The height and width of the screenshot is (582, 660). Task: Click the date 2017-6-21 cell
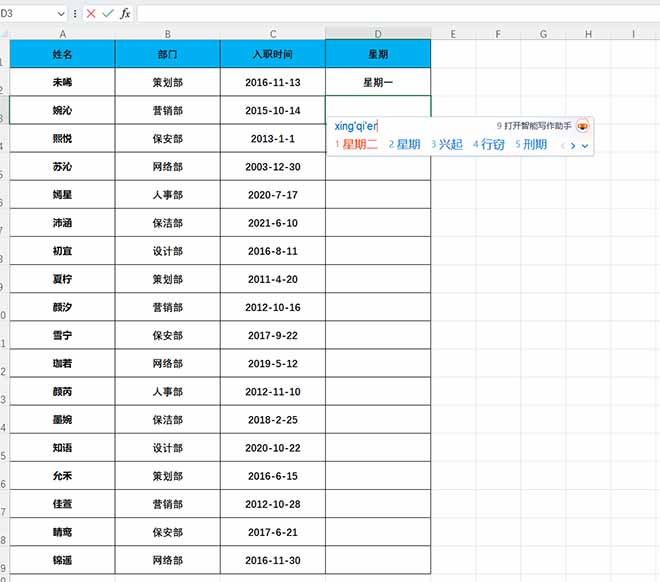point(273,532)
